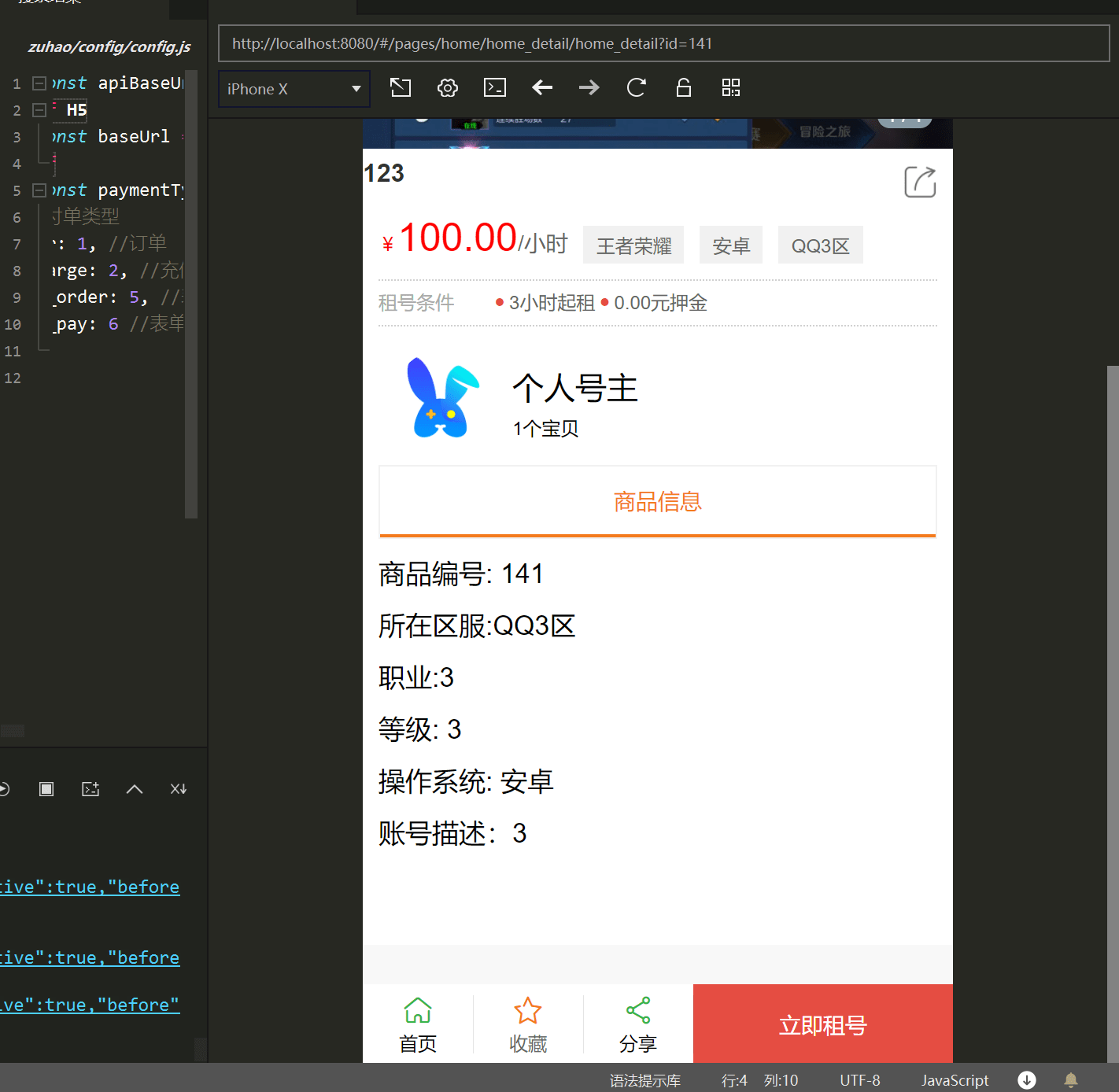This screenshot has width=1119, height=1092.
Task: Click the blue rabbit avatar image
Action: [441, 397]
